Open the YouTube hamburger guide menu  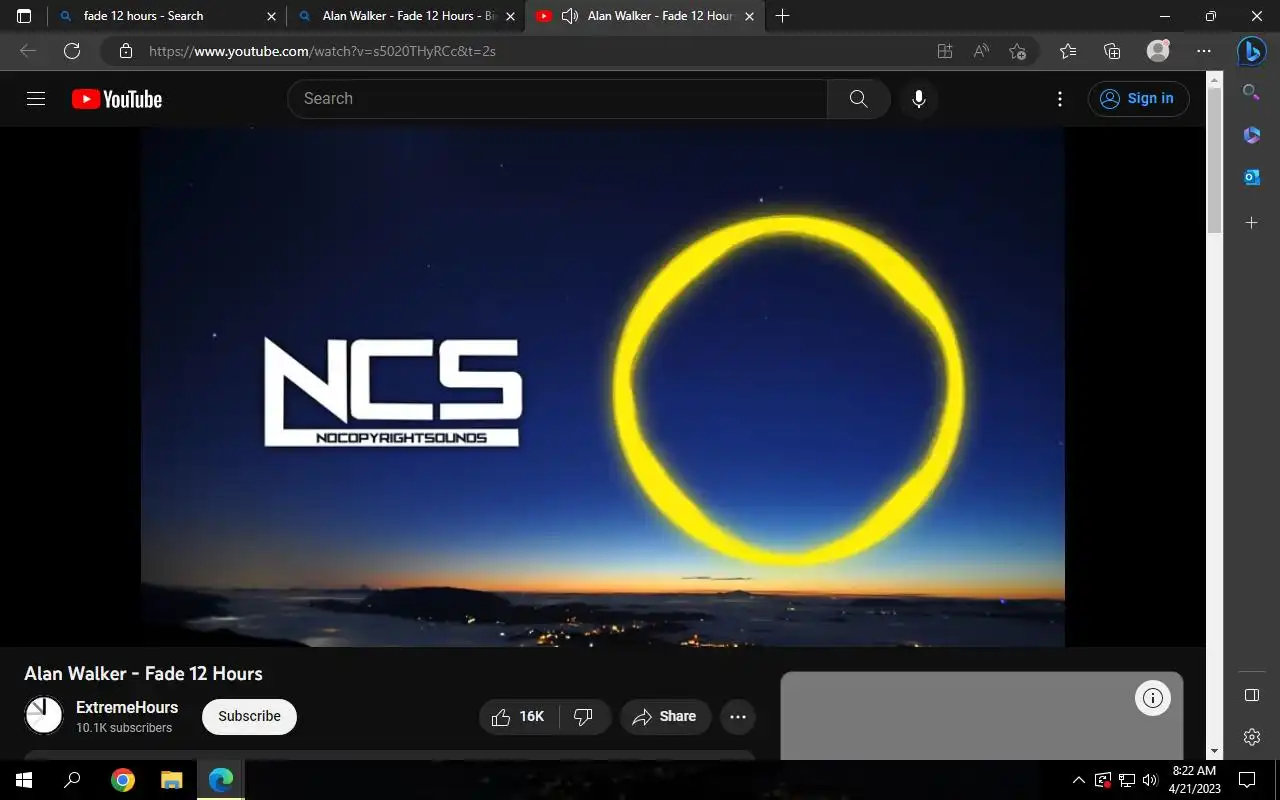(36, 98)
